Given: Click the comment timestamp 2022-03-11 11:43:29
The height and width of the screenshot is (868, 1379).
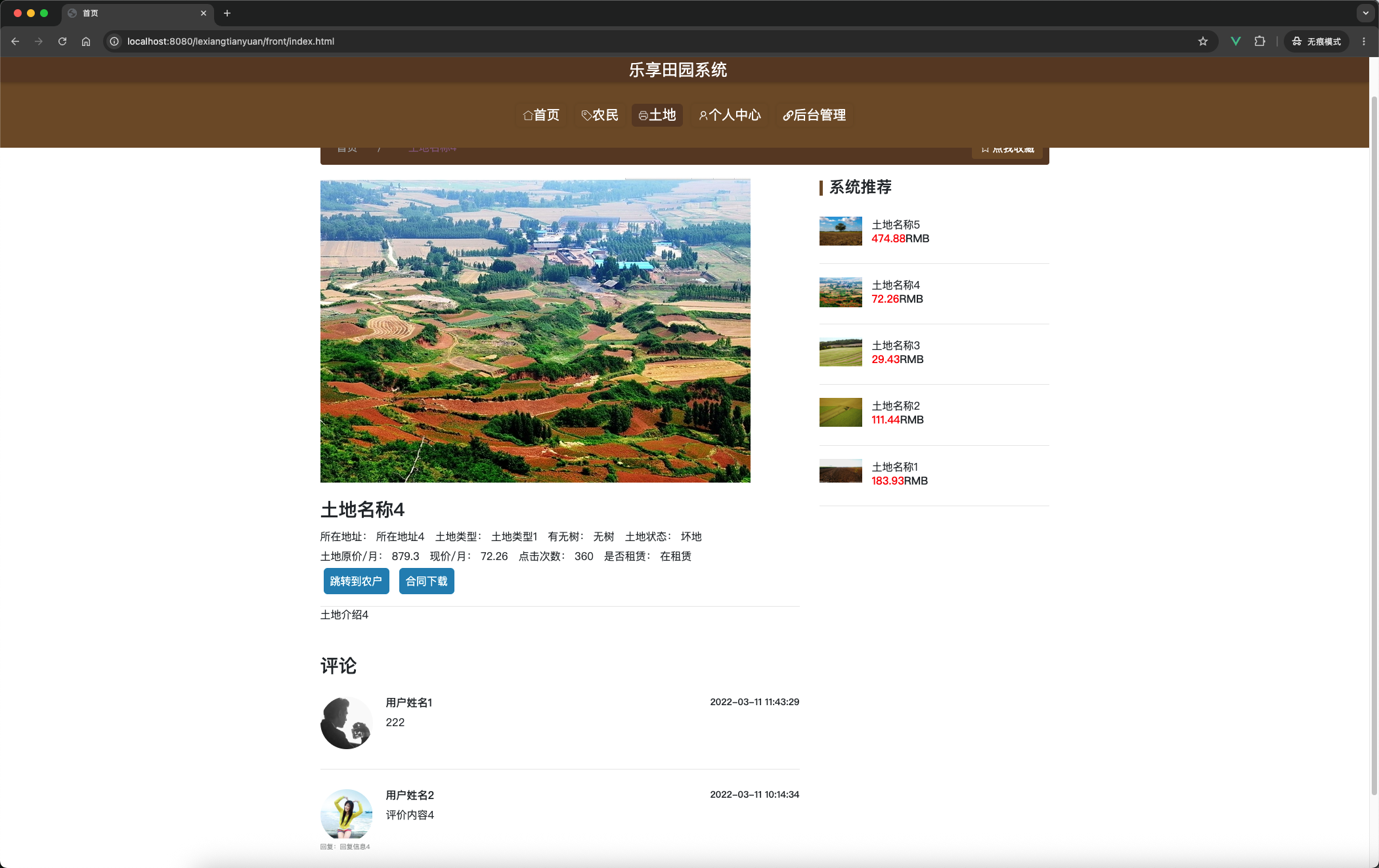Looking at the screenshot, I should 755,702.
